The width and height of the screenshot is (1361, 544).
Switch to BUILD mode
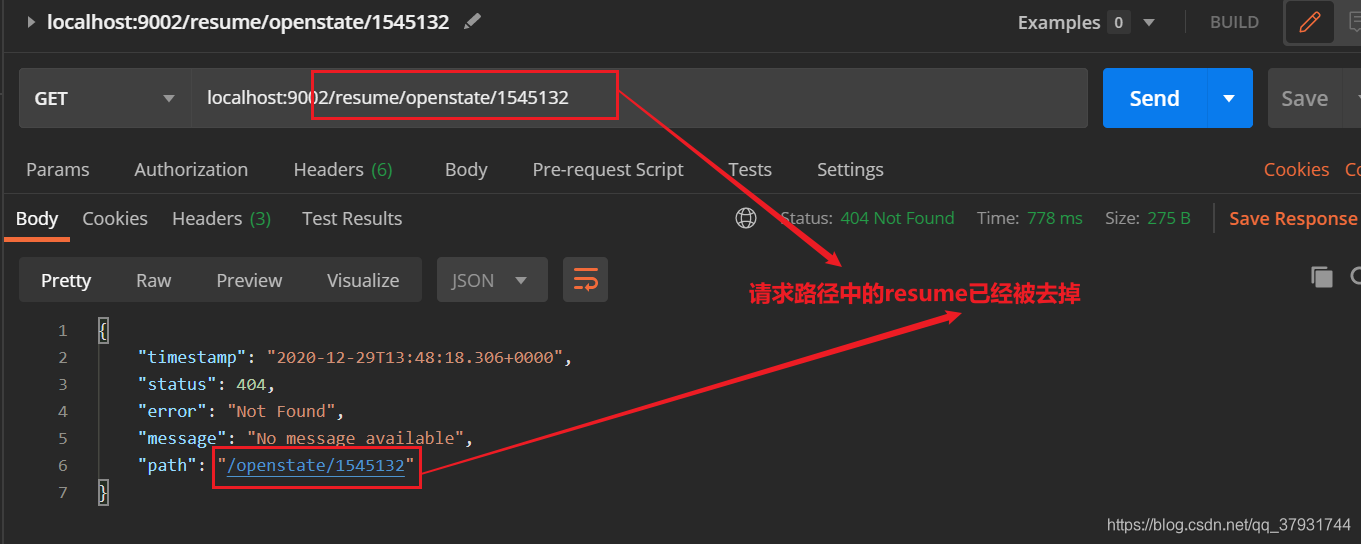tap(1234, 22)
